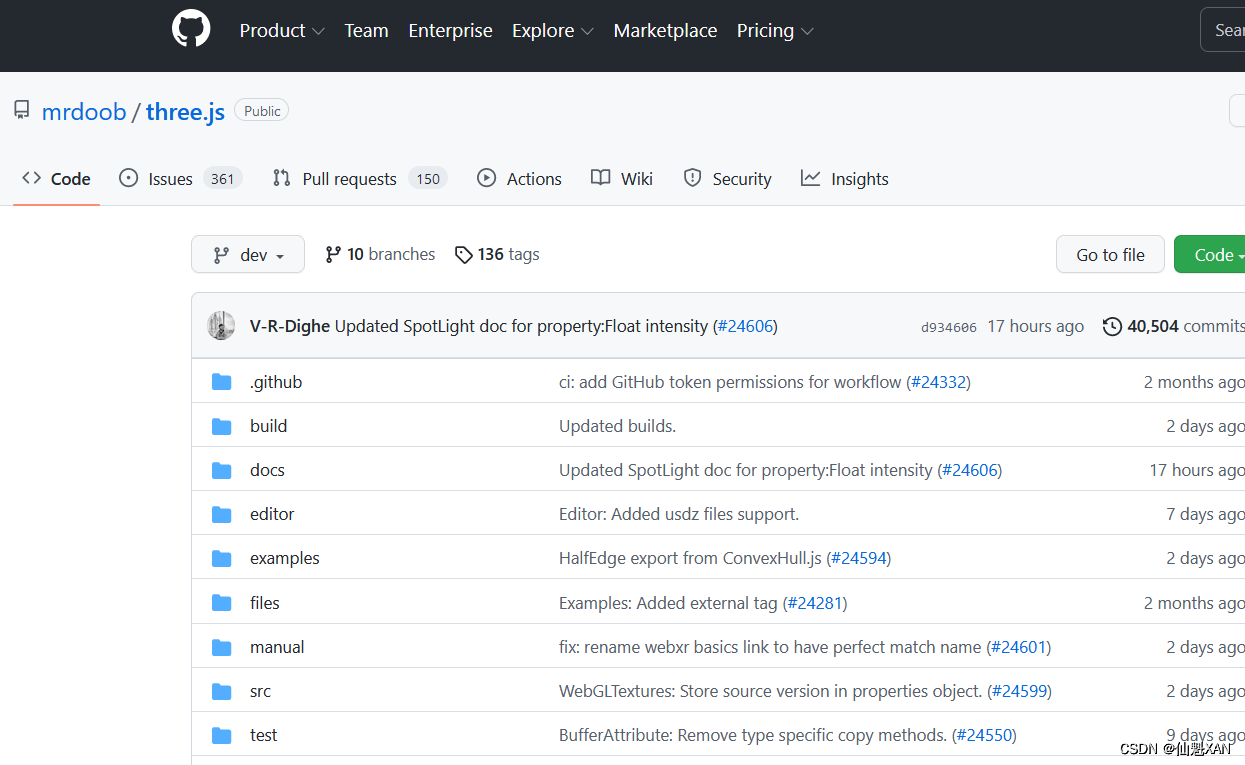
Task: Click the commits history clock icon
Action: tap(1112, 326)
